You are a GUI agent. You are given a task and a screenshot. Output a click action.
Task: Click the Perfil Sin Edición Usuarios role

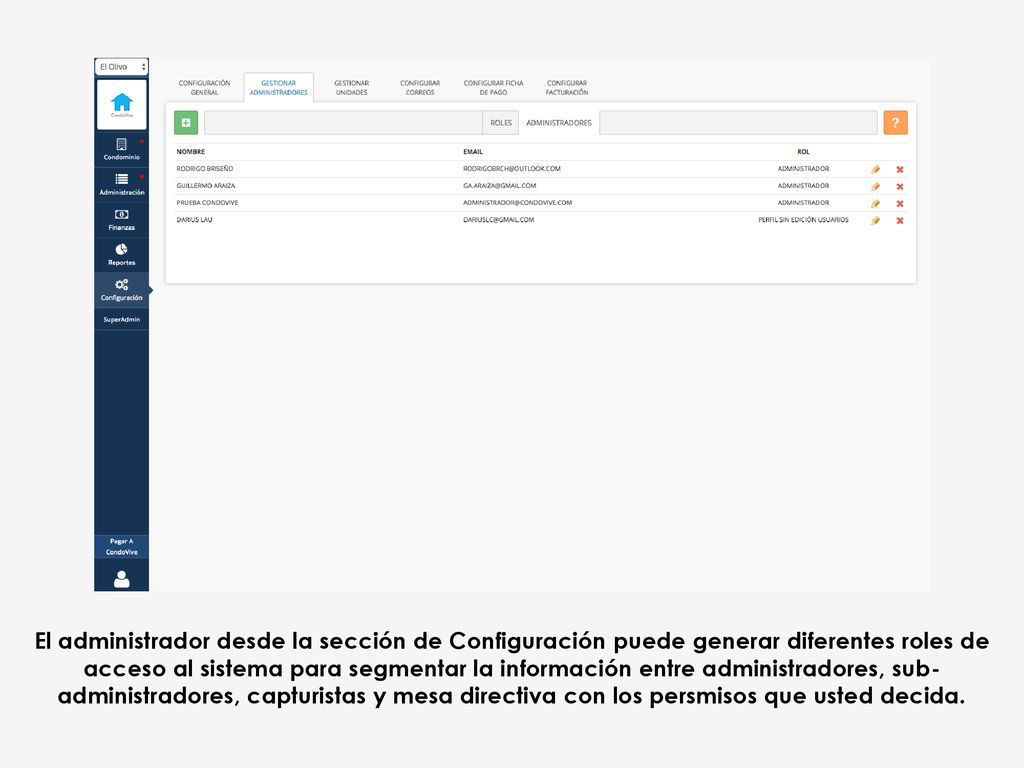tap(803, 219)
